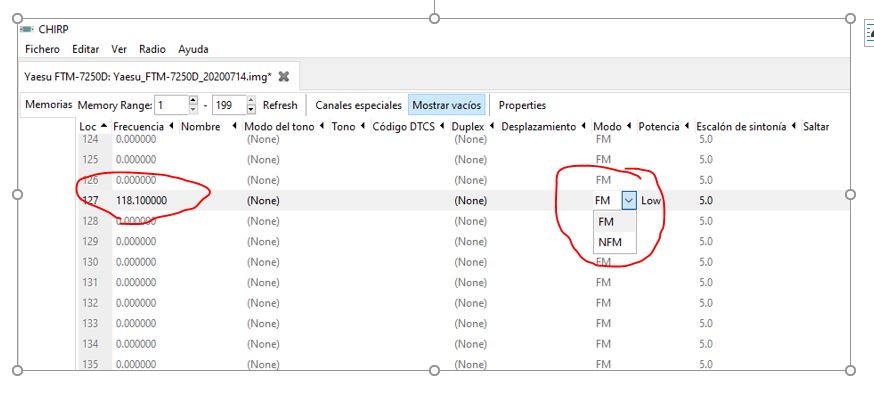Sort by the Potencia column header
The width and height of the screenshot is (874, 393).
tap(664, 127)
